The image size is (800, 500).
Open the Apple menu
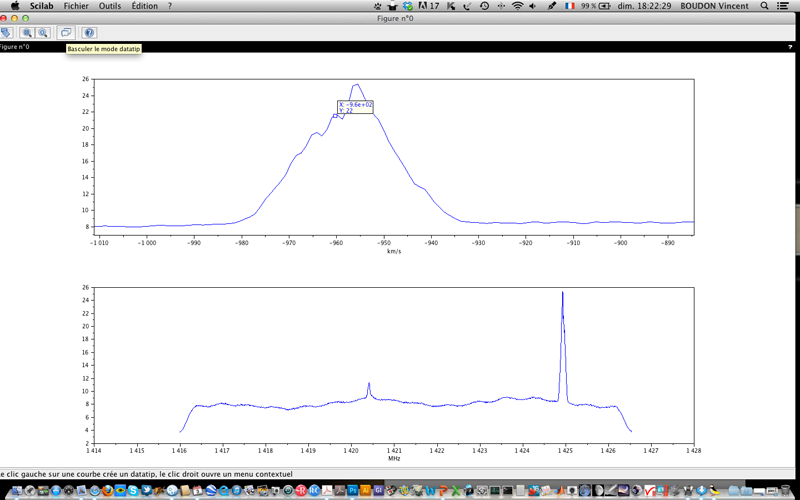[x=14, y=6]
